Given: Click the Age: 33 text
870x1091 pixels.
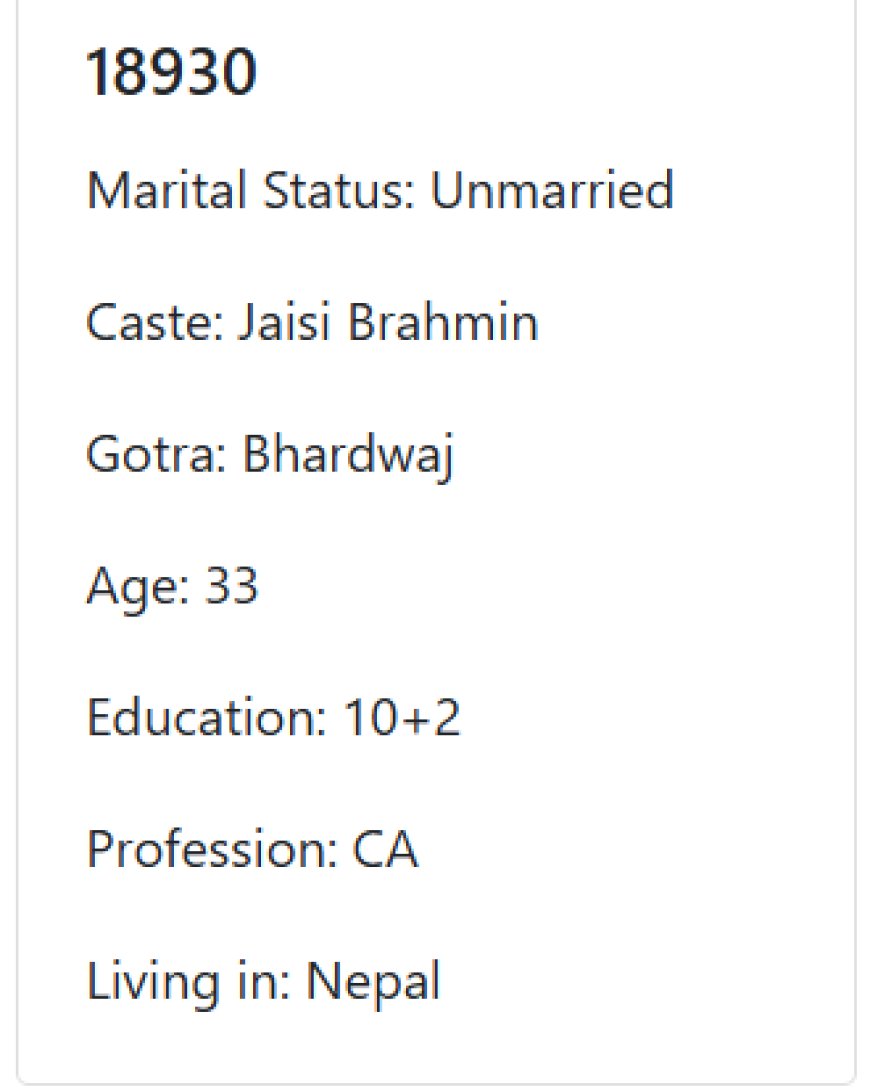Looking at the screenshot, I should tap(172, 588).
